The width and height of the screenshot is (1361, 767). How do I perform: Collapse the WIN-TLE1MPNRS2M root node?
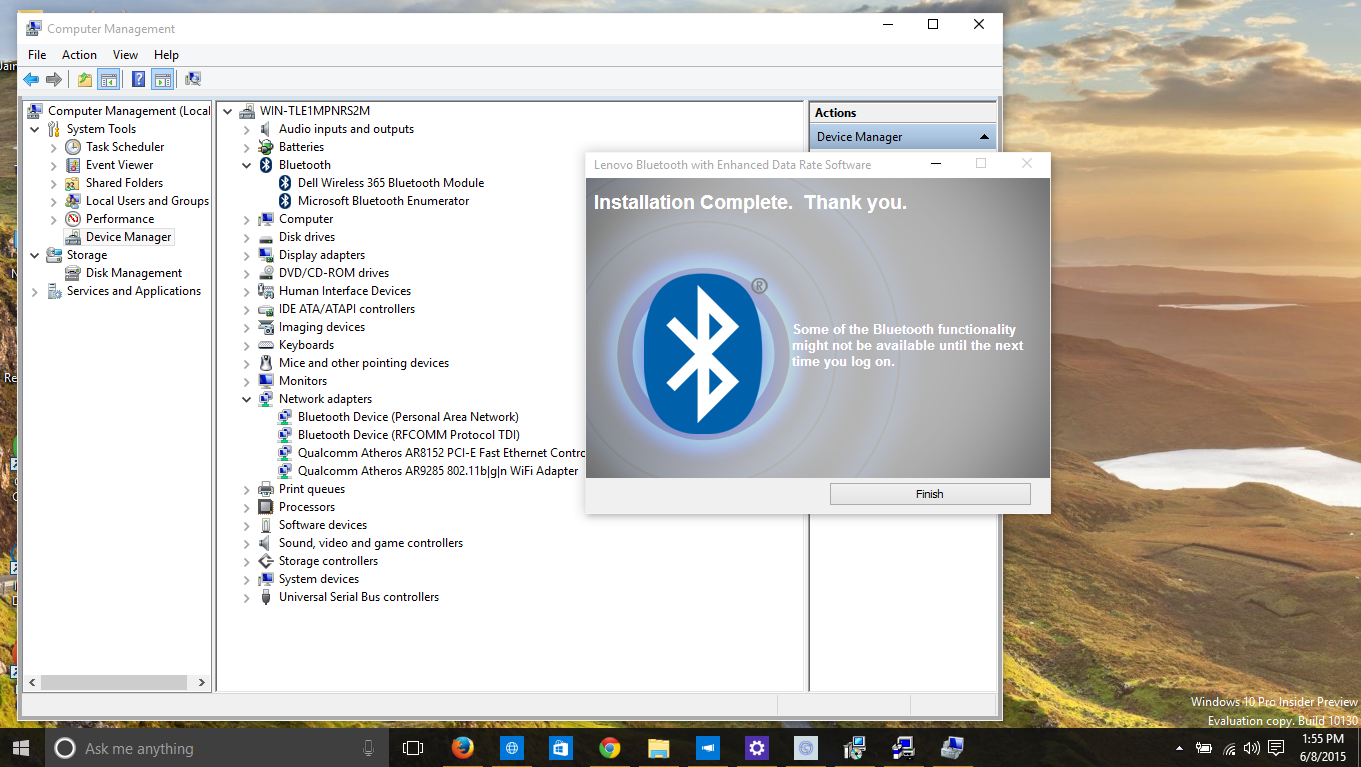[228, 111]
